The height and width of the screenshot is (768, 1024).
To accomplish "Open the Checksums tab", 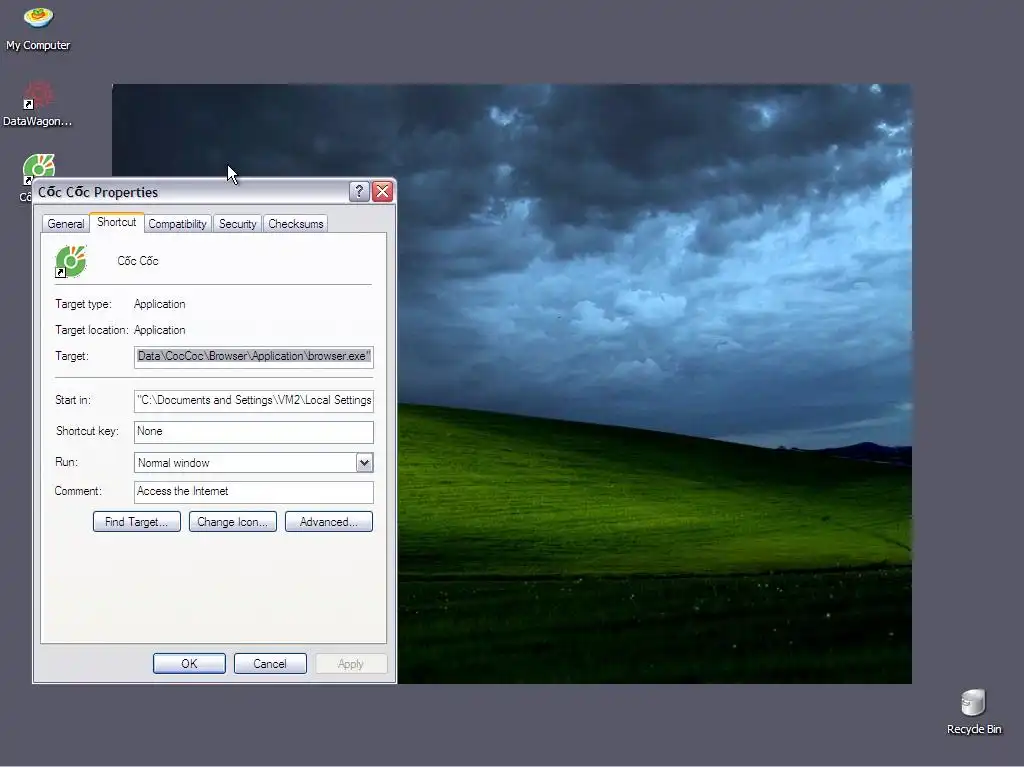I will [295, 224].
